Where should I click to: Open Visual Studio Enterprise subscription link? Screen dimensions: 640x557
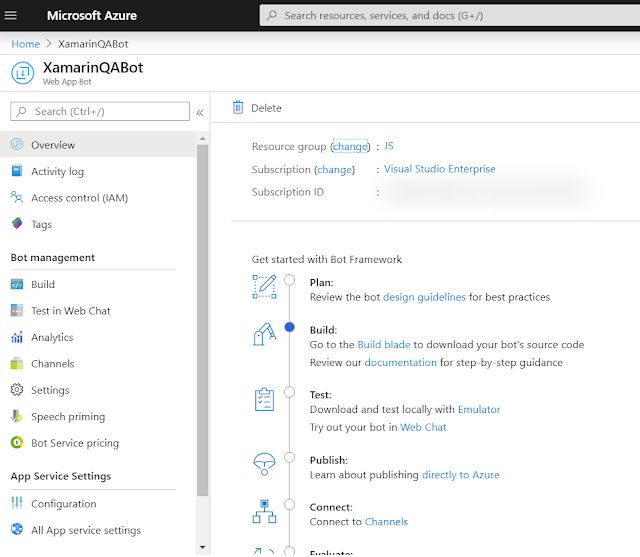pos(440,169)
